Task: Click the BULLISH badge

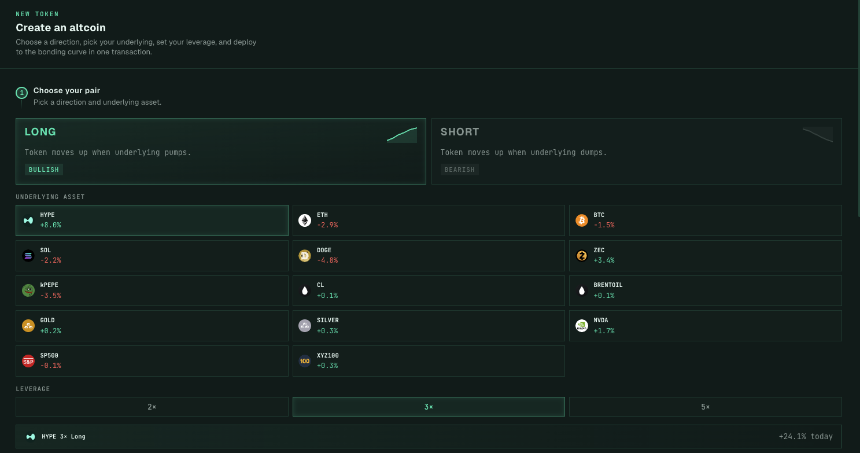Action: 44,169
